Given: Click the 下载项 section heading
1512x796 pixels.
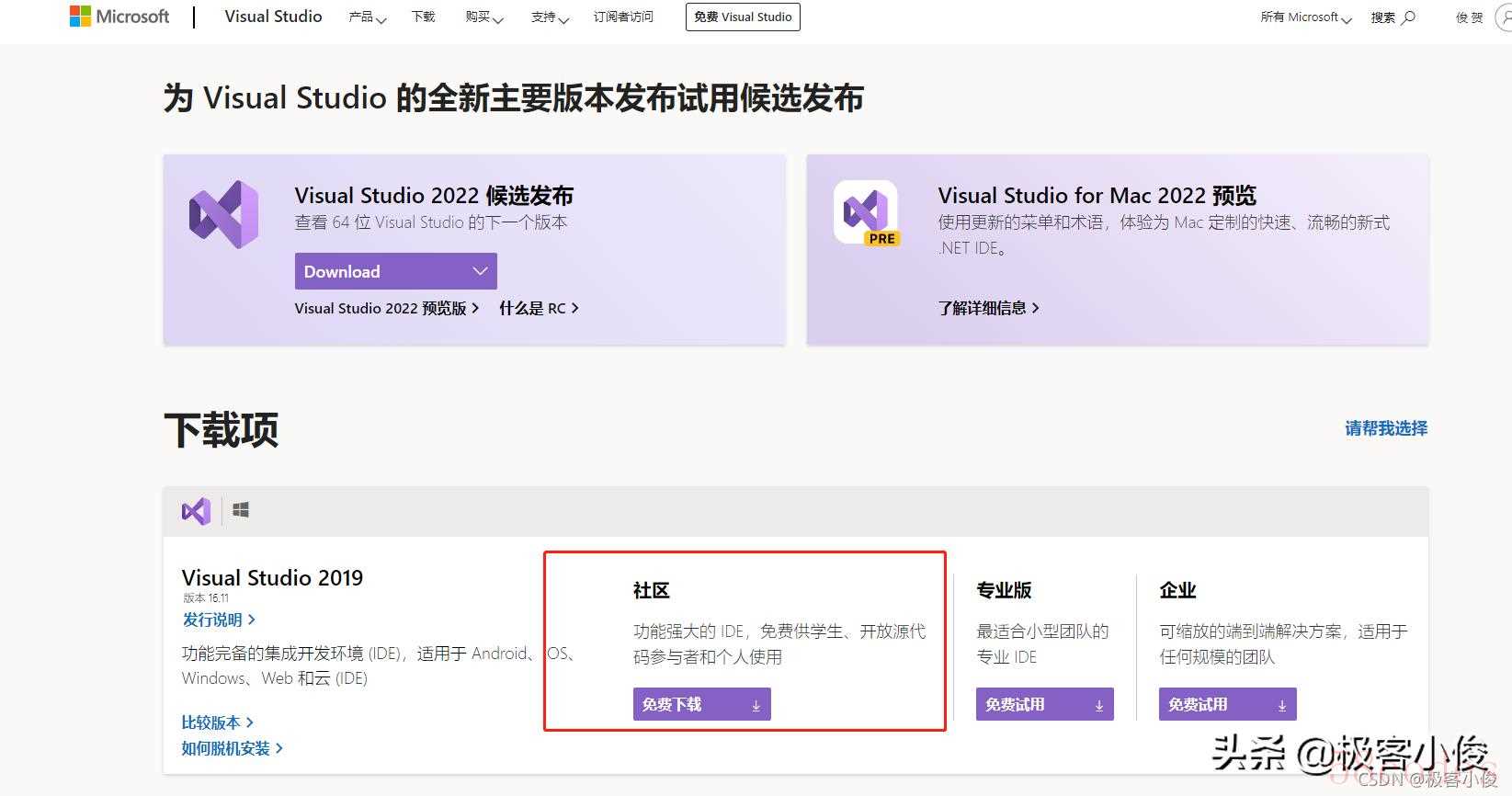Looking at the screenshot, I should pos(221,430).
